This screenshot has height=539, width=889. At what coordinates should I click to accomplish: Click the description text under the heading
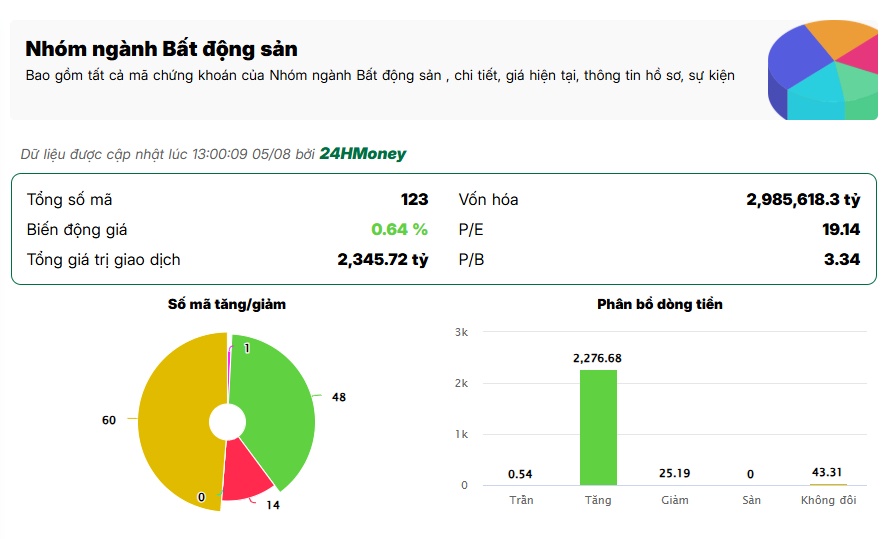(x=380, y=75)
